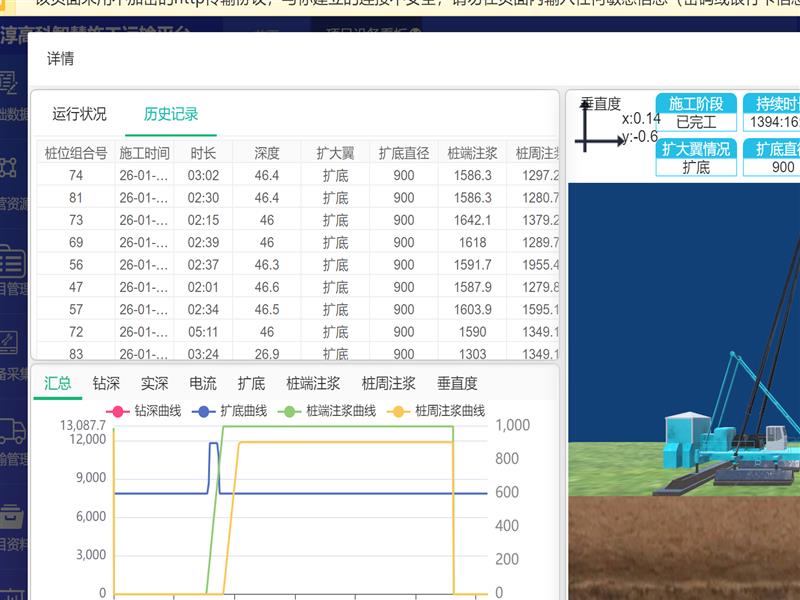The image size is (800, 600).
Task: Toggle the 扩底曲线 legend series
Action: (230, 411)
